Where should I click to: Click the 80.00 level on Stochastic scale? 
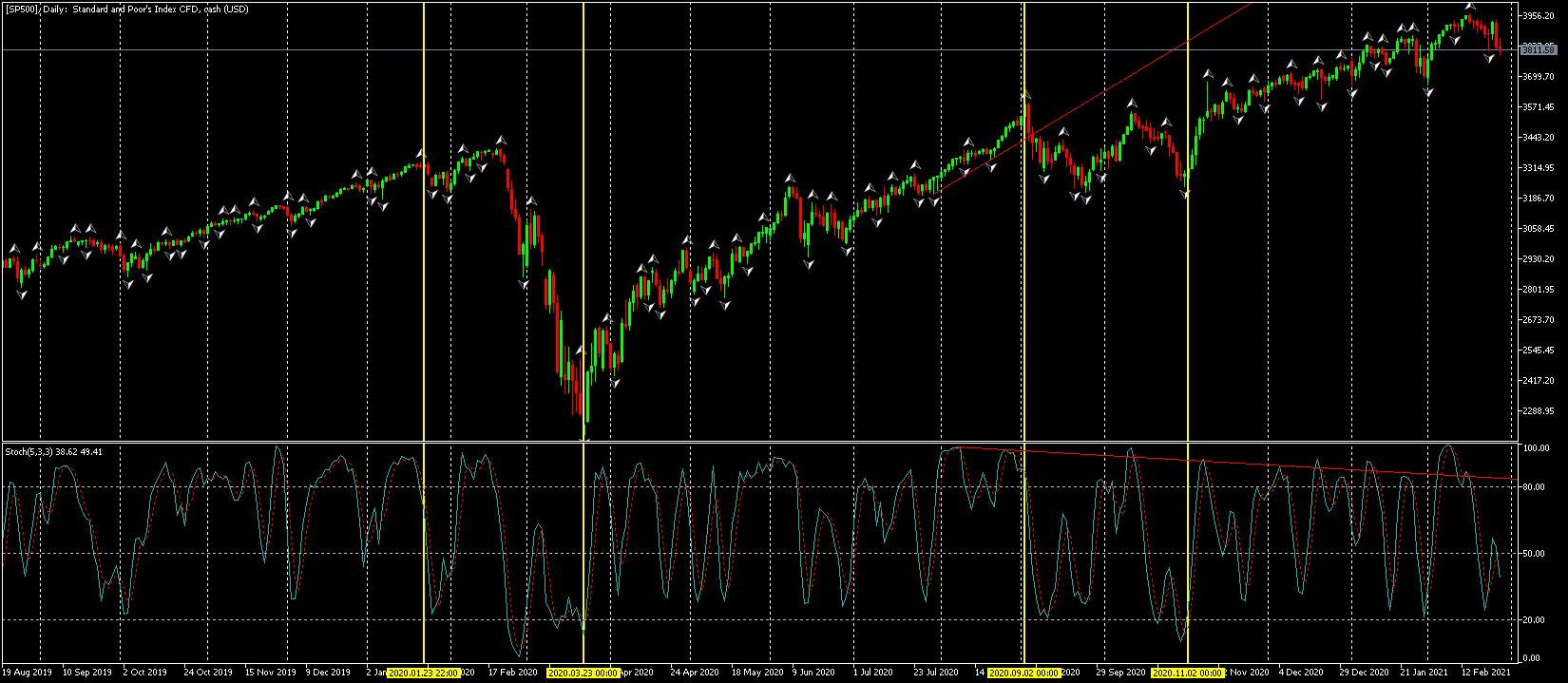(1532, 487)
